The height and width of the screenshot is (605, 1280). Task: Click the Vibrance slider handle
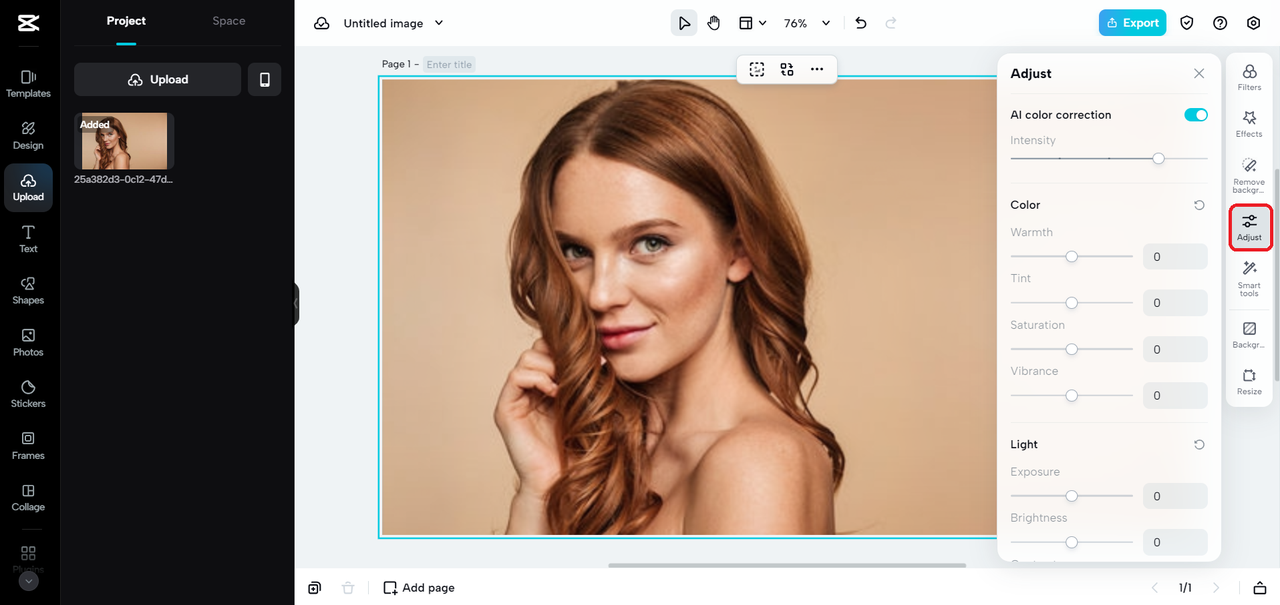tap(1071, 396)
